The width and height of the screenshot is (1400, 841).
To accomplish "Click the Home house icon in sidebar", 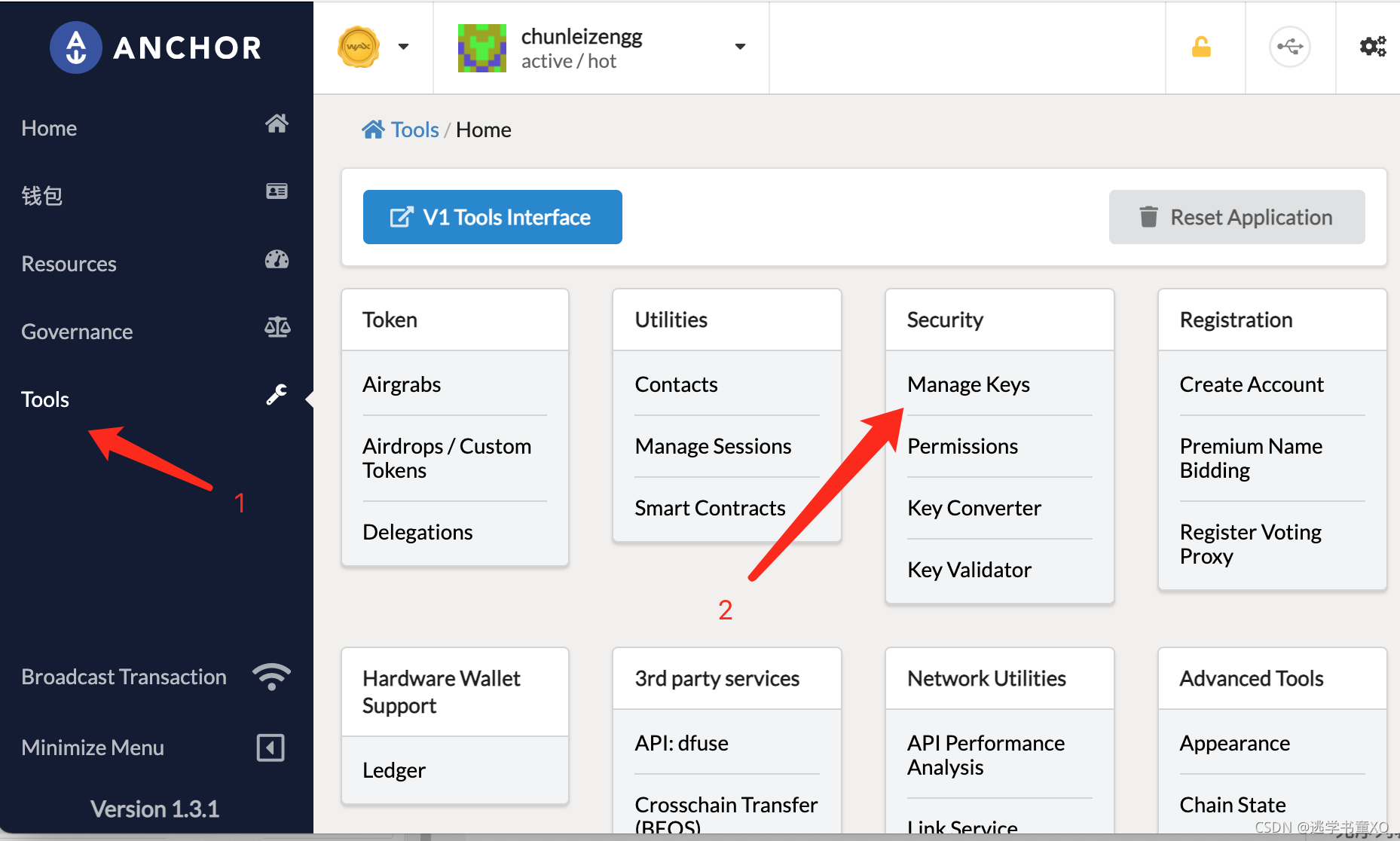I will (x=277, y=124).
